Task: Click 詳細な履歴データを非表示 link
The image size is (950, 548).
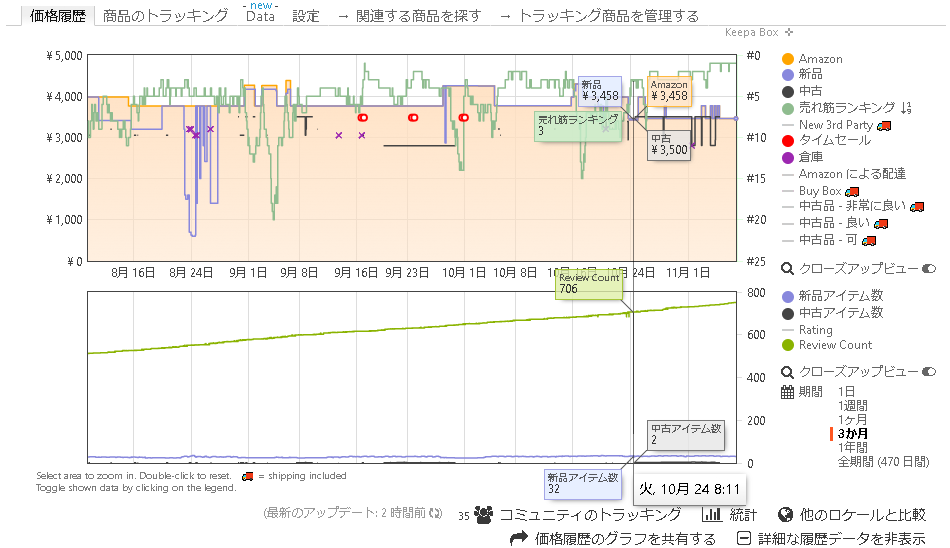Action: [x=842, y=538]
